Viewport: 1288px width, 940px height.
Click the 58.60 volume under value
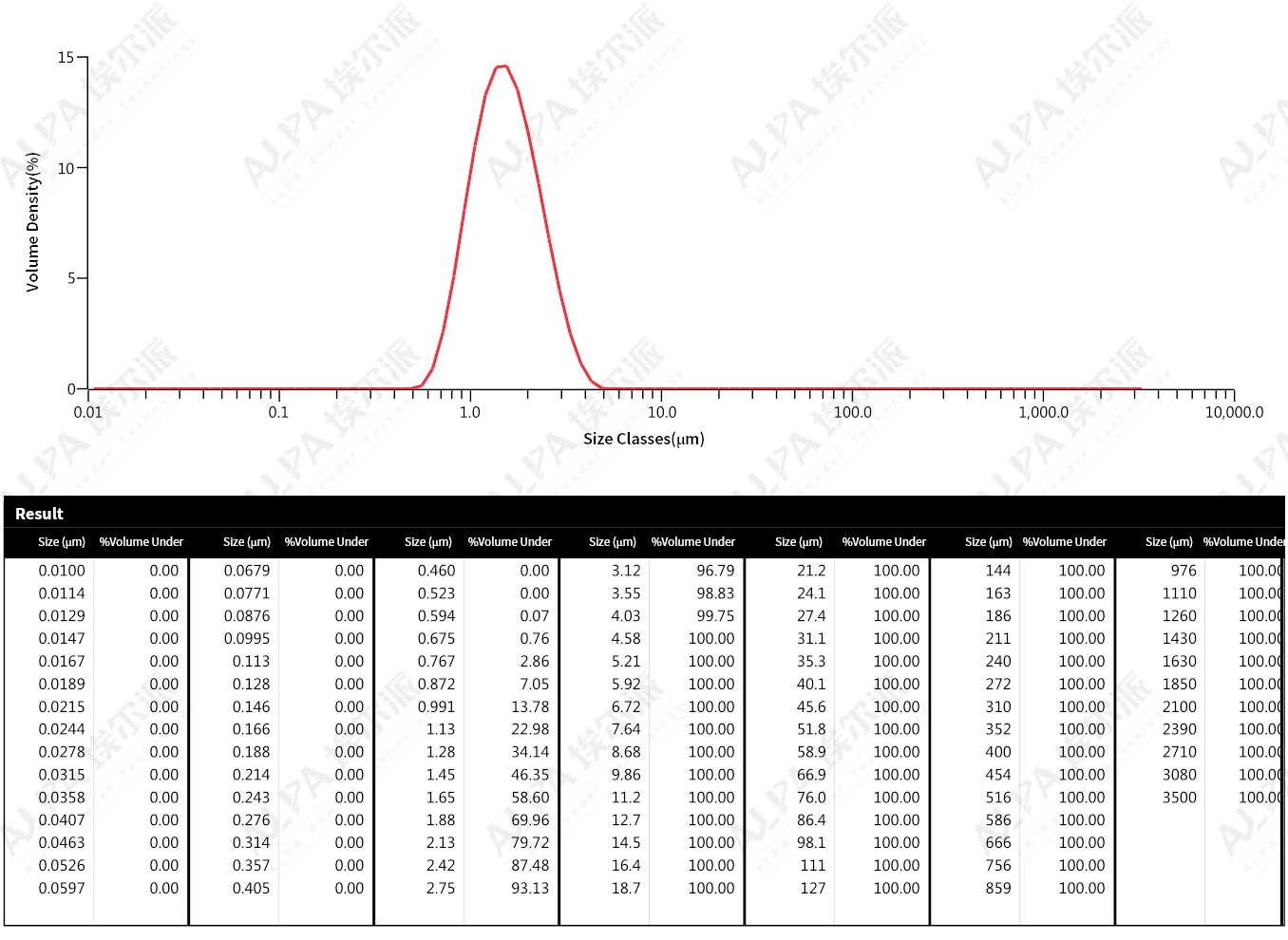530,798
